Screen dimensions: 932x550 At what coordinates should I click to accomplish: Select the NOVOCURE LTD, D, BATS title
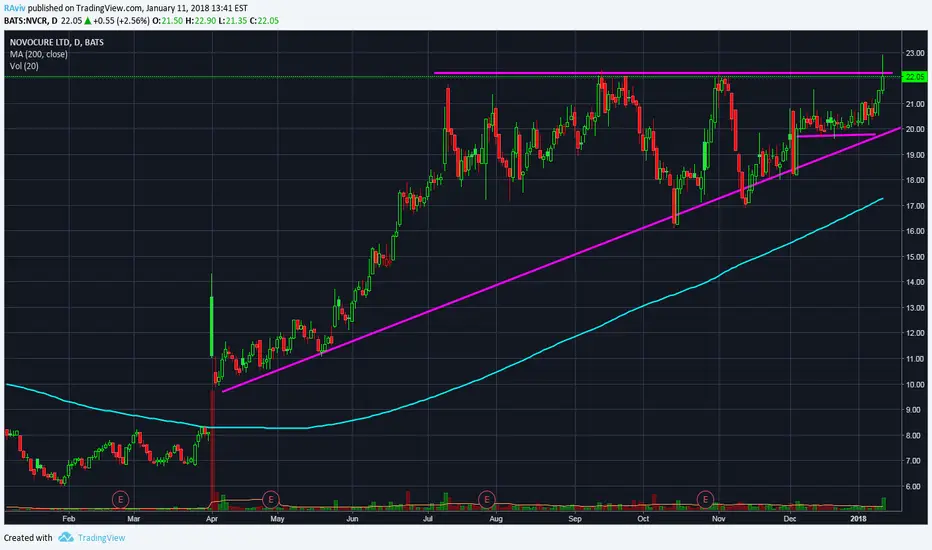(x=56, y=42)
